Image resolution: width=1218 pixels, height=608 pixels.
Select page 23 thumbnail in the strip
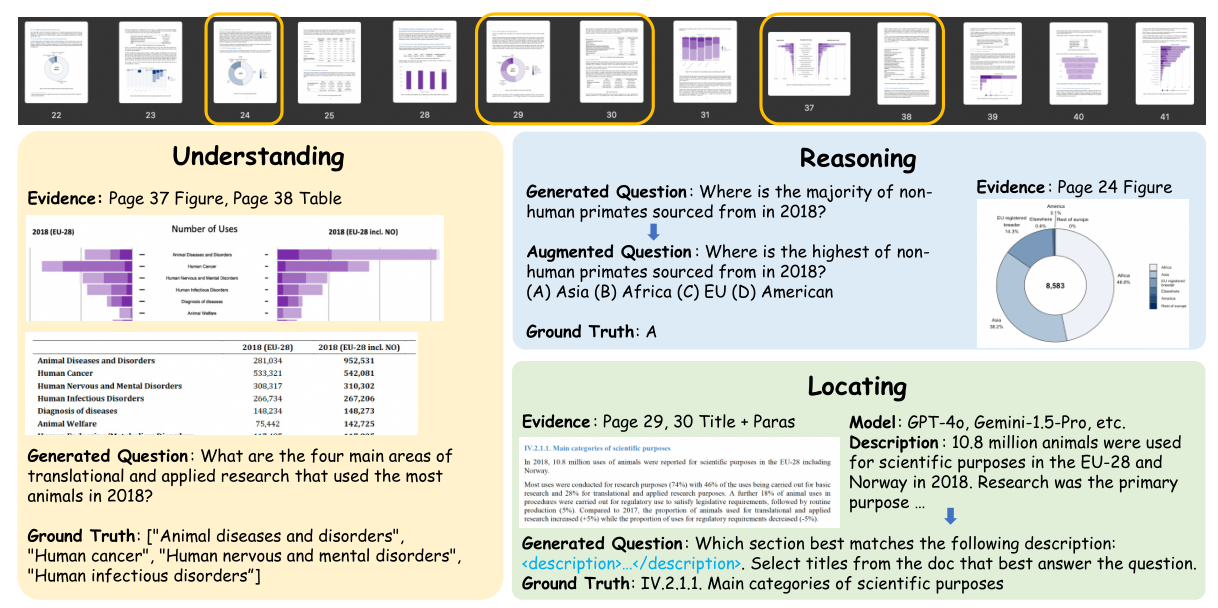coord(151,62)
